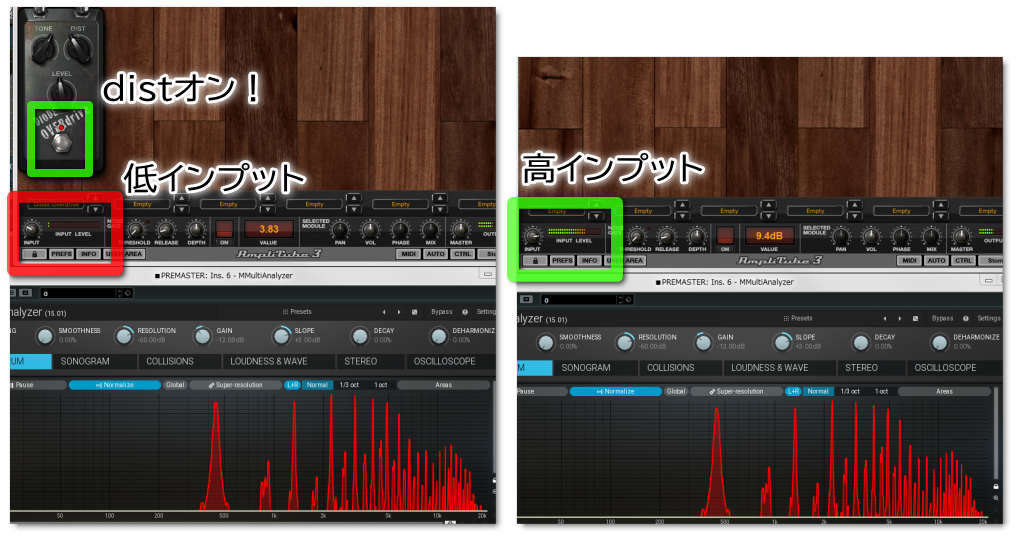Click the MASTER knob in the right AmpliTube
The image size is (1017, 538).
(961, 236)
